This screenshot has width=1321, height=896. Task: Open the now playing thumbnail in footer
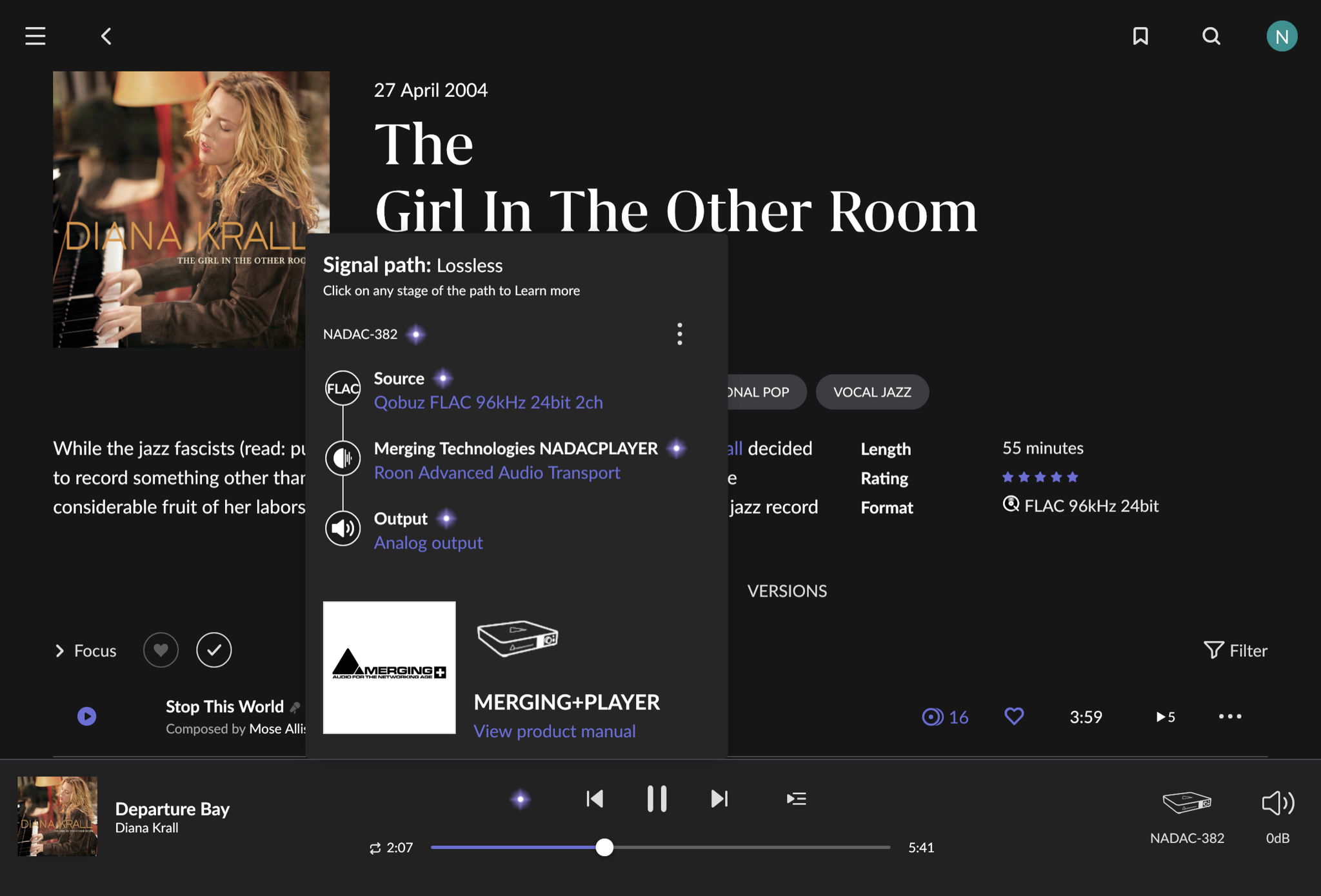pyautogui.click(x=57, y=817)
